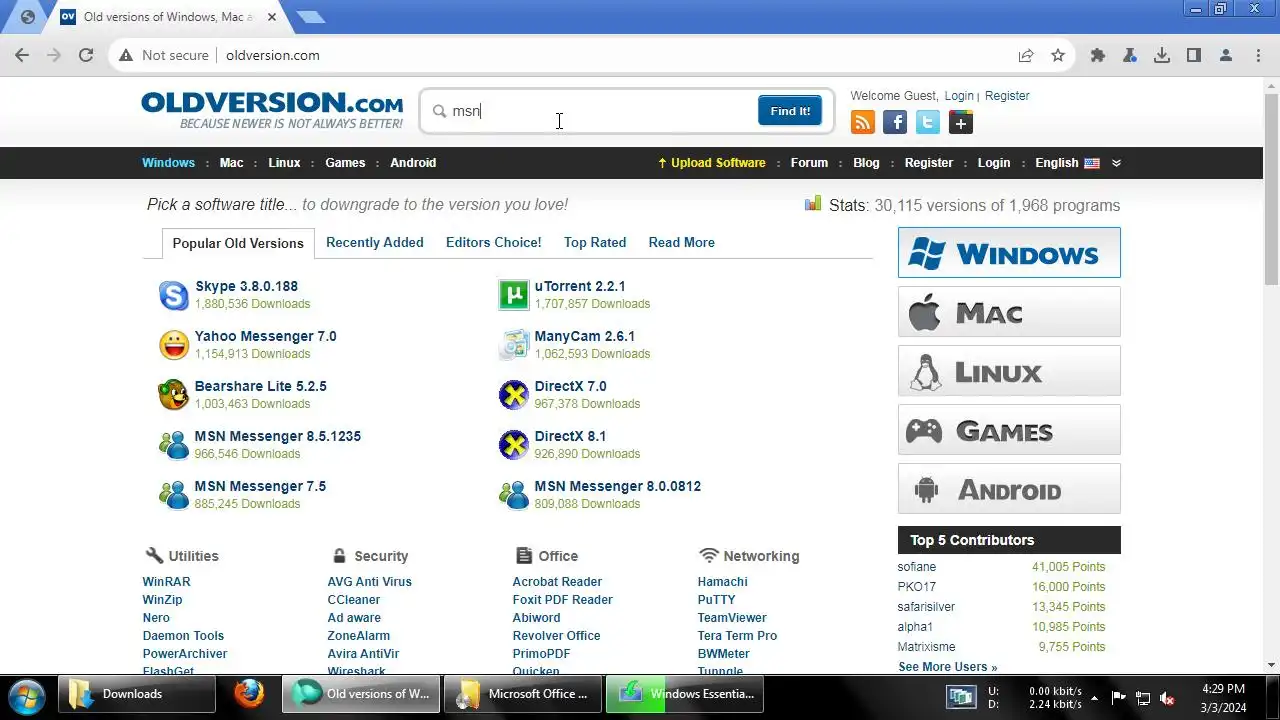Expand the header dropdown arrow near English
The height and width of the screenshot is (720, 1280).
(x=1116, y=163)
